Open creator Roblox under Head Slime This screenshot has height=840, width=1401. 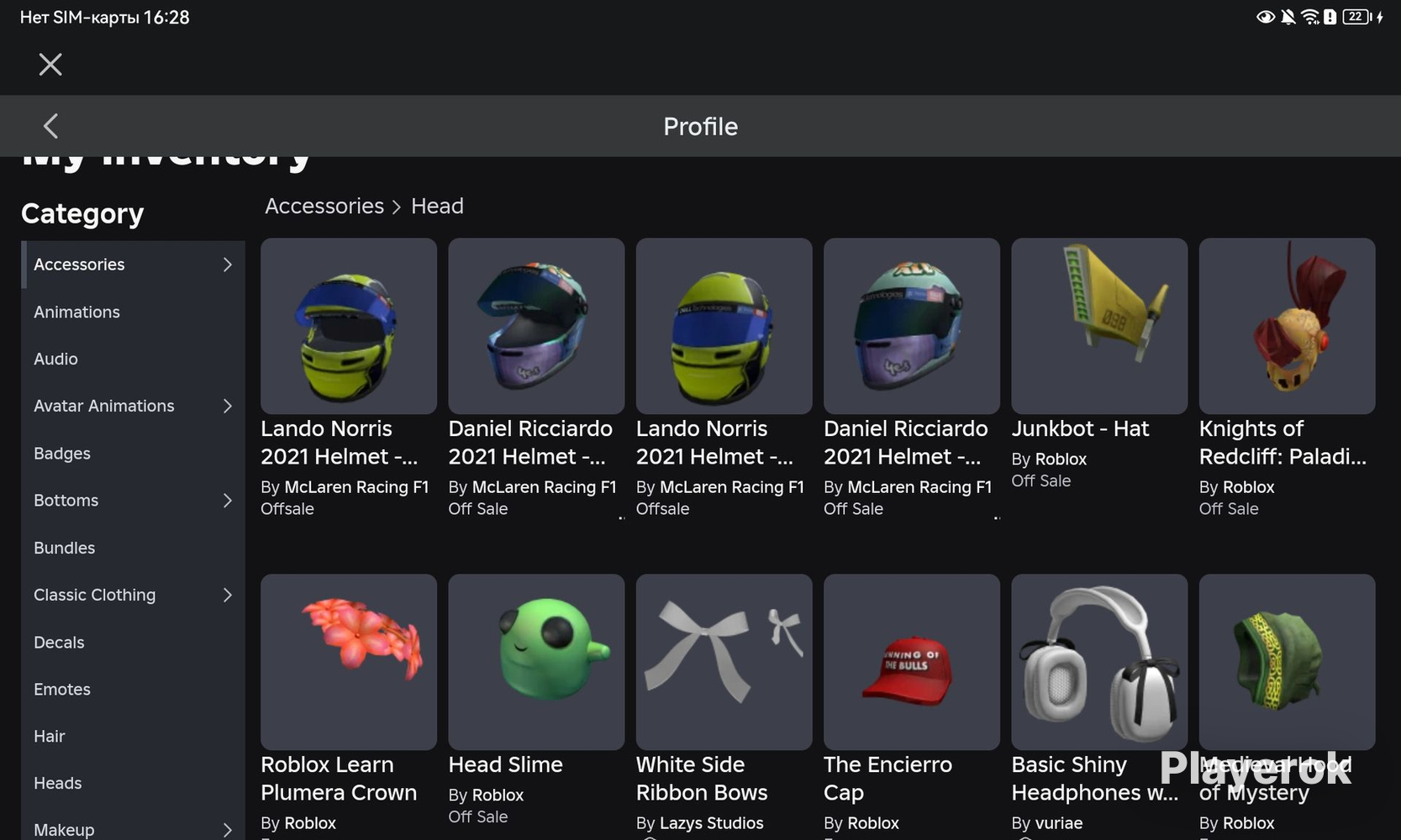coord(498,795)
